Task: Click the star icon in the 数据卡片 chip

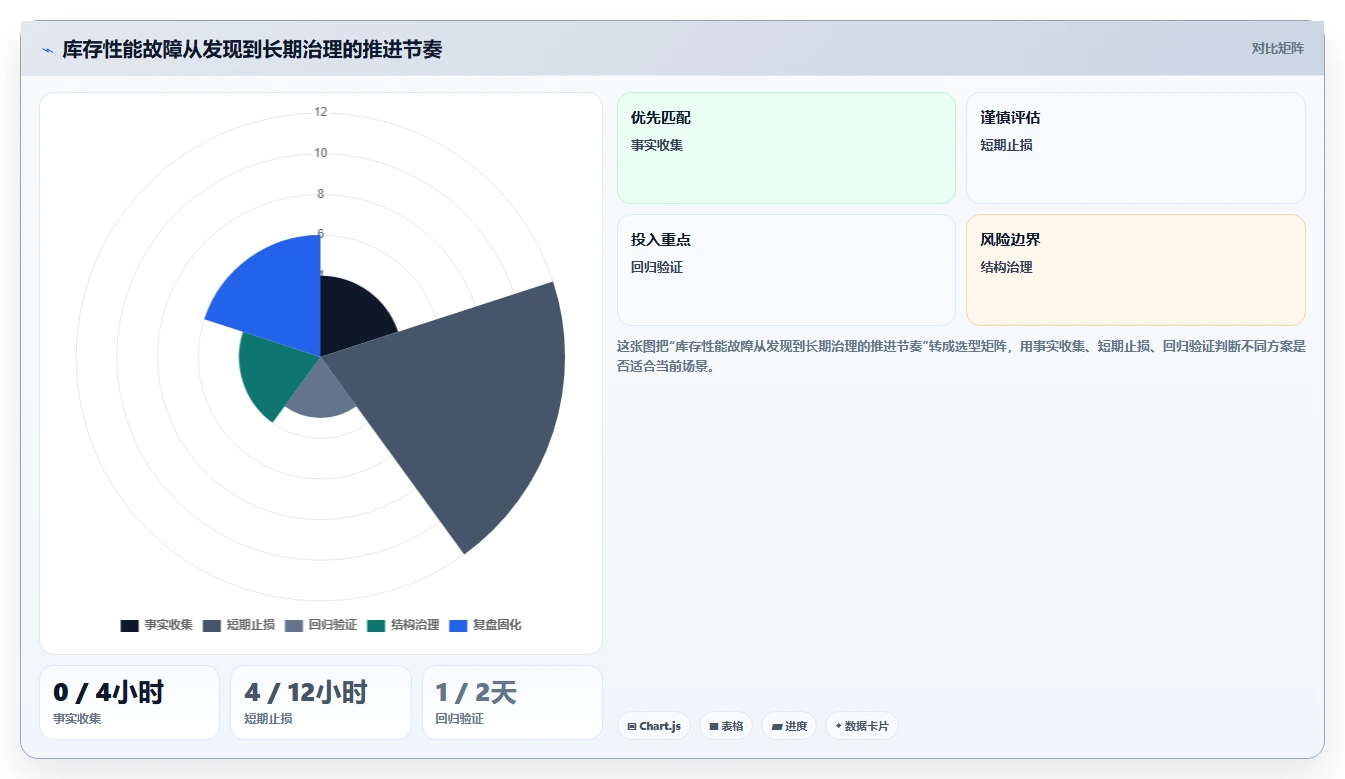Action: tap(838, 726)
